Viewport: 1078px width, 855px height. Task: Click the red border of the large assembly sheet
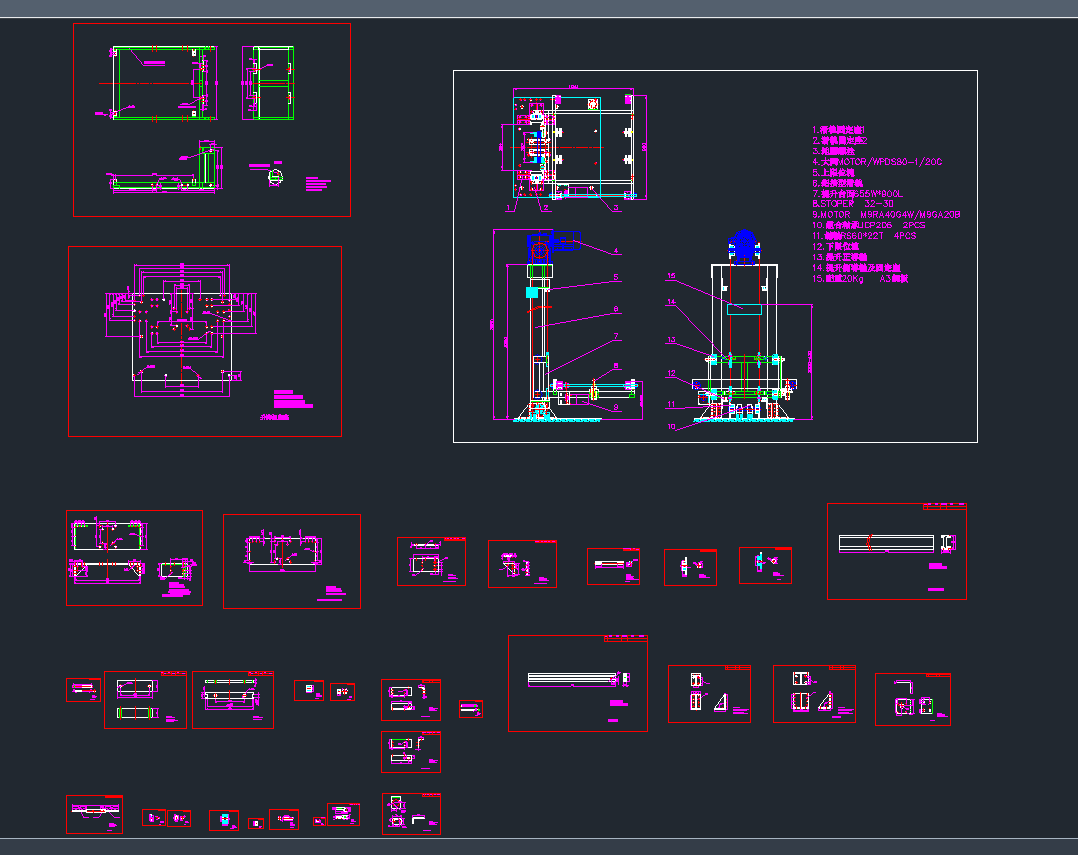pos(455,255)
